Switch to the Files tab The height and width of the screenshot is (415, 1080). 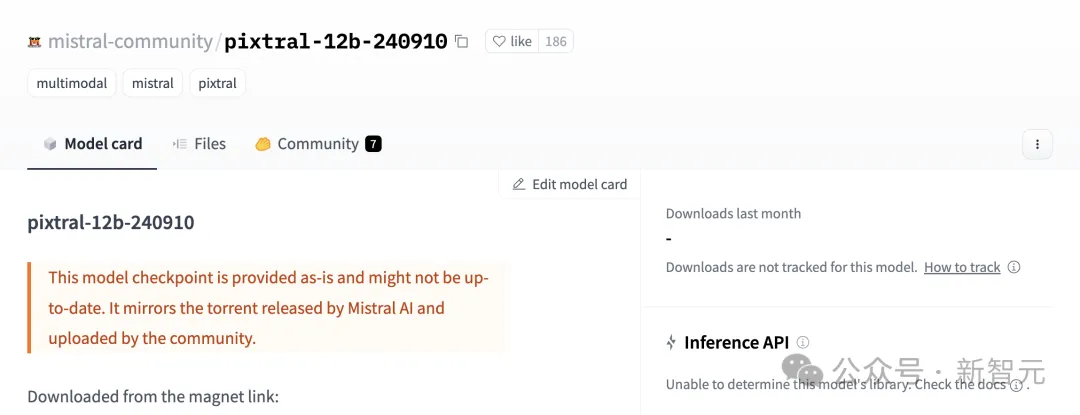click(x=199, y=144)
